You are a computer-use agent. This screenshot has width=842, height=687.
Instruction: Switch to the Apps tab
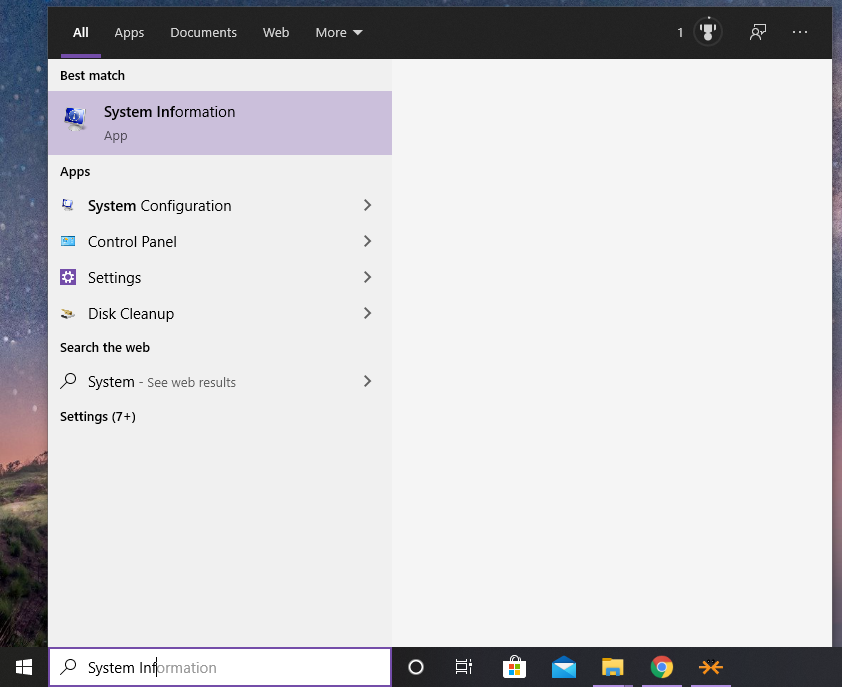[x=129, y=33]
